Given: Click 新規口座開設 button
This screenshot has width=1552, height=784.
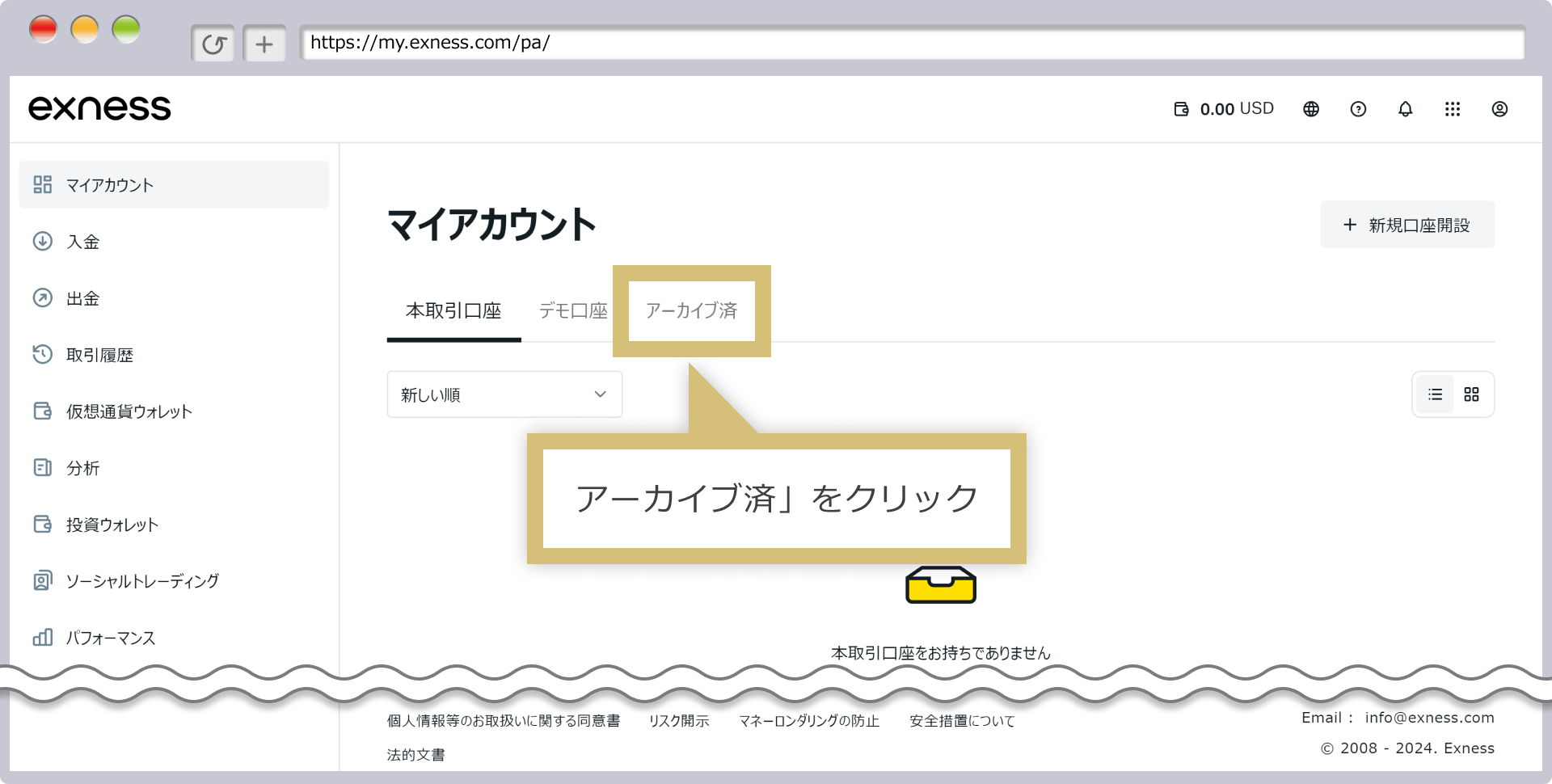Looking at the screenshot, I should (x=1407, y=225).
